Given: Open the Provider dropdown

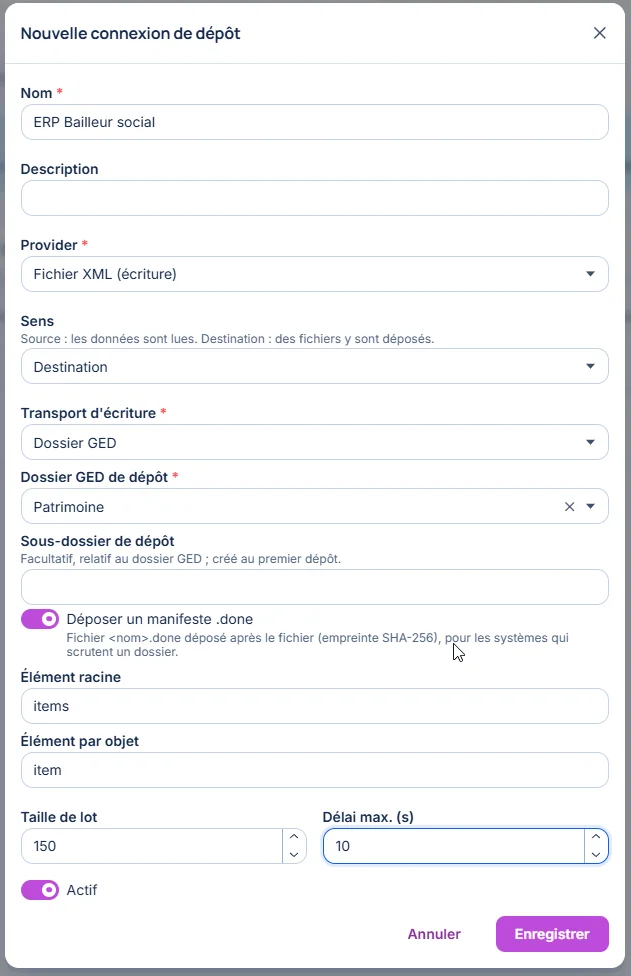Looking at the screenshot, I should [x=315, y=274].
